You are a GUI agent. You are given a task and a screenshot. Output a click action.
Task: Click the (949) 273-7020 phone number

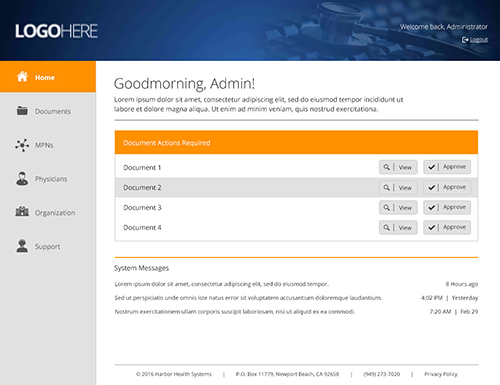pyautogui.click(x=382, y=374)
